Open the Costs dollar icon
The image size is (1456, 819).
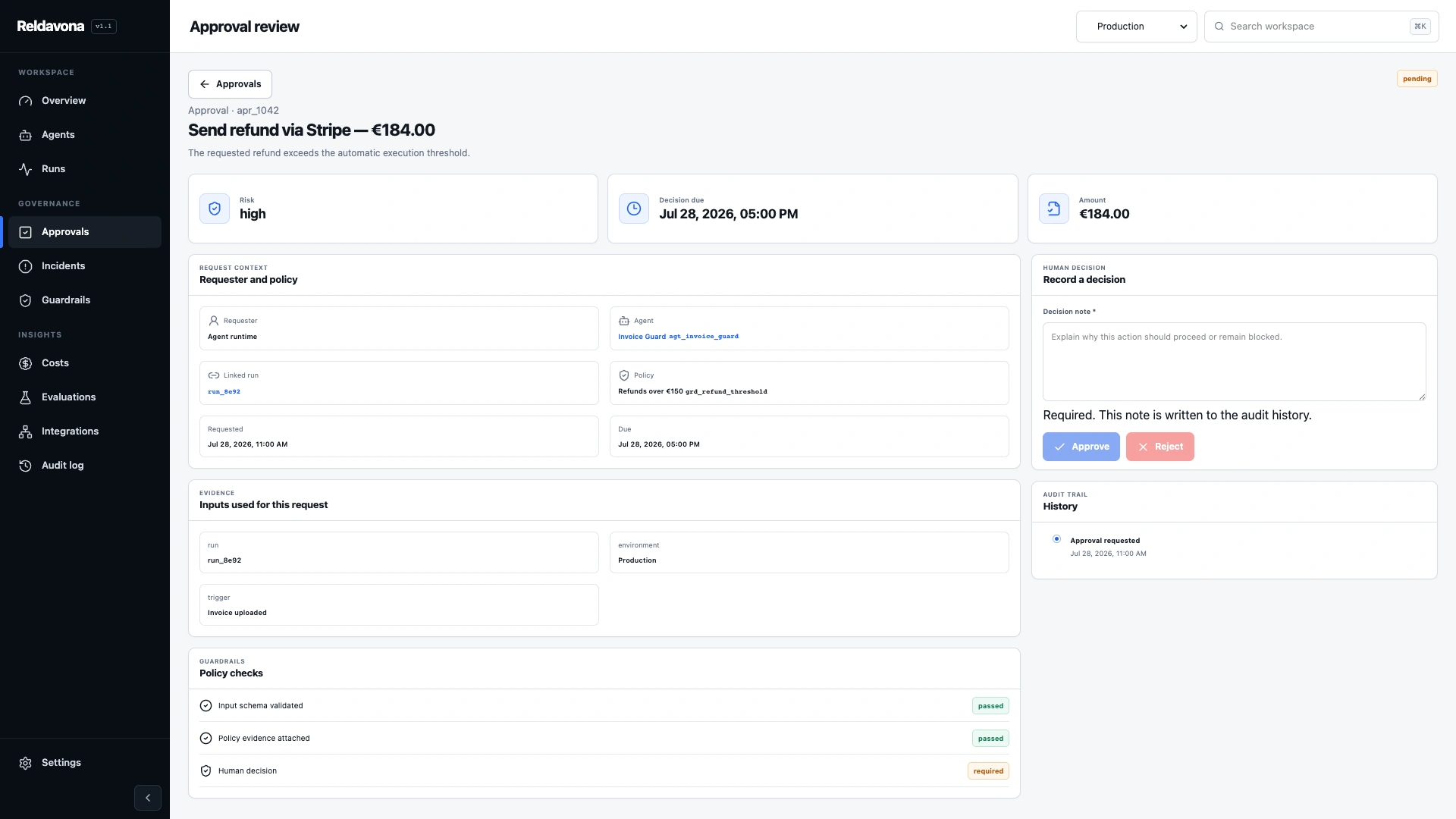tap(25, 363)
